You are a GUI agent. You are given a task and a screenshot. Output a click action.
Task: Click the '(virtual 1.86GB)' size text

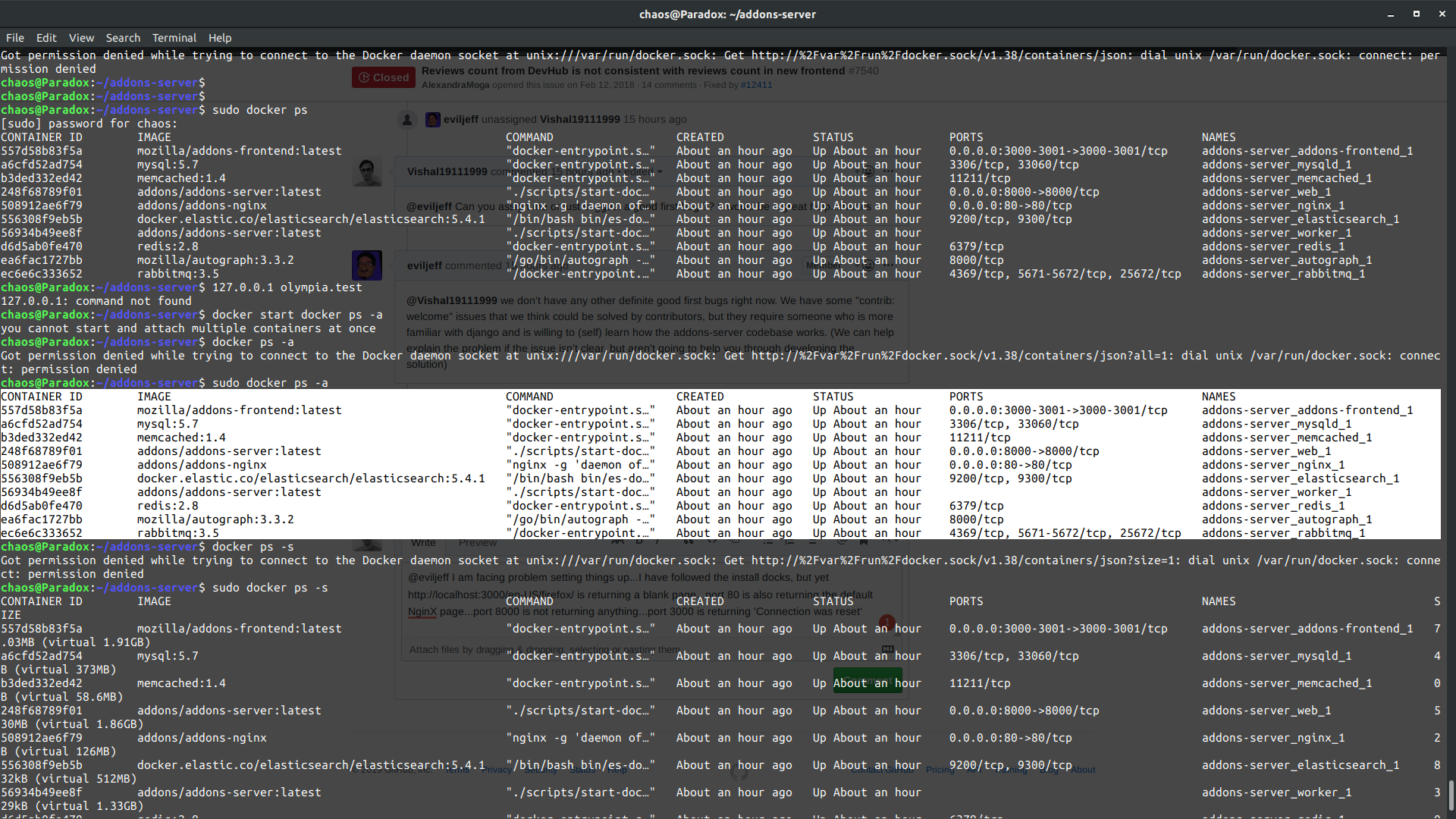pos(89,724)
